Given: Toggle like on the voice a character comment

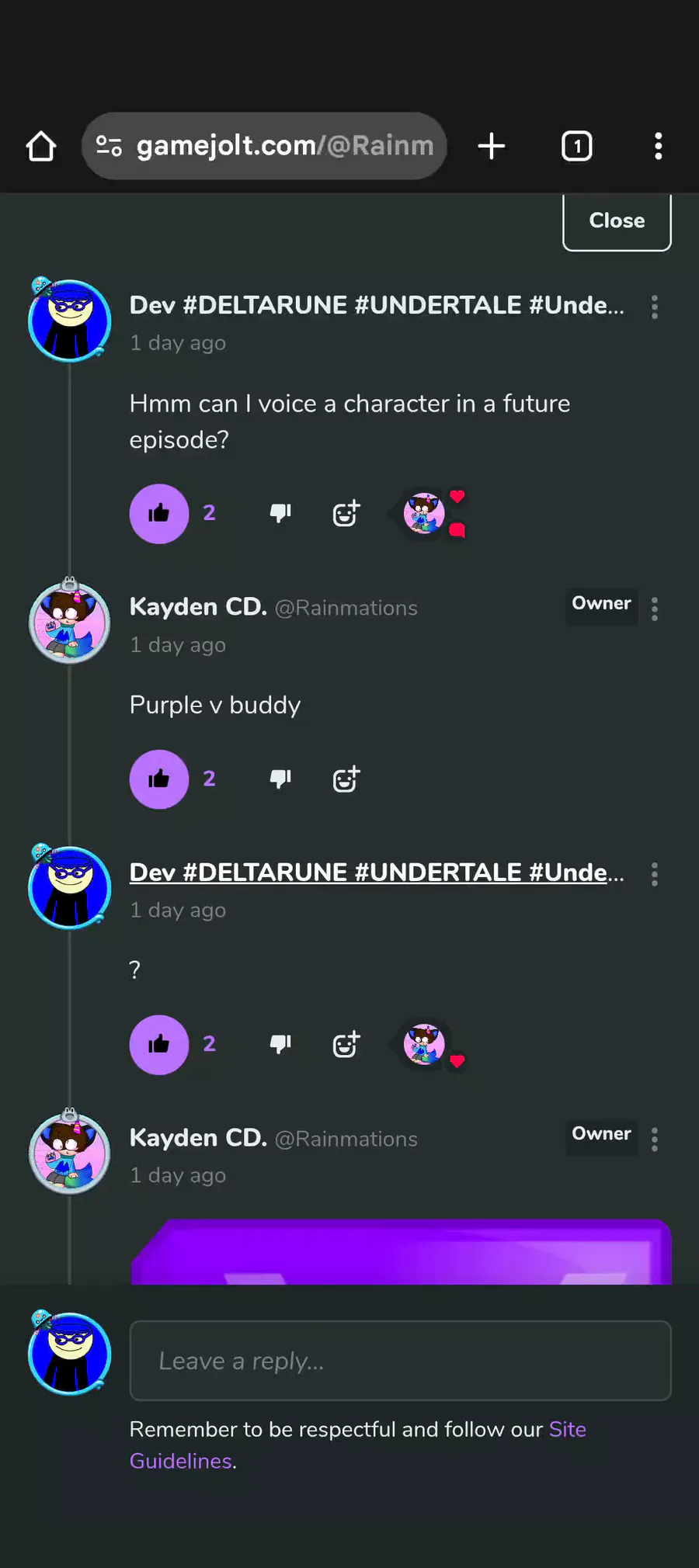Looking at the screenshot, I should 159,514.
